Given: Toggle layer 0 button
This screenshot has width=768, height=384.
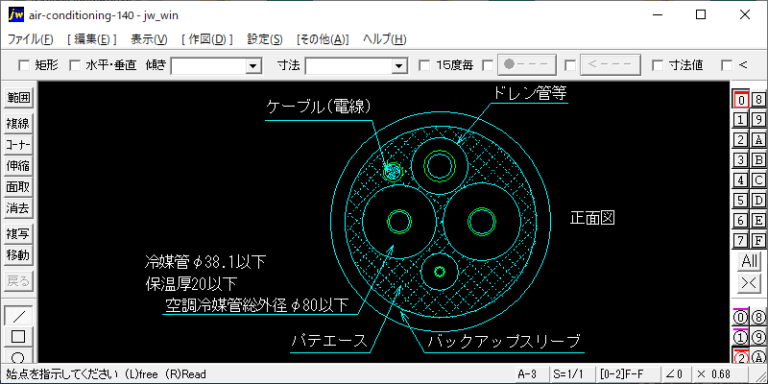Looking at the screenshot, I should click(741, 99).
